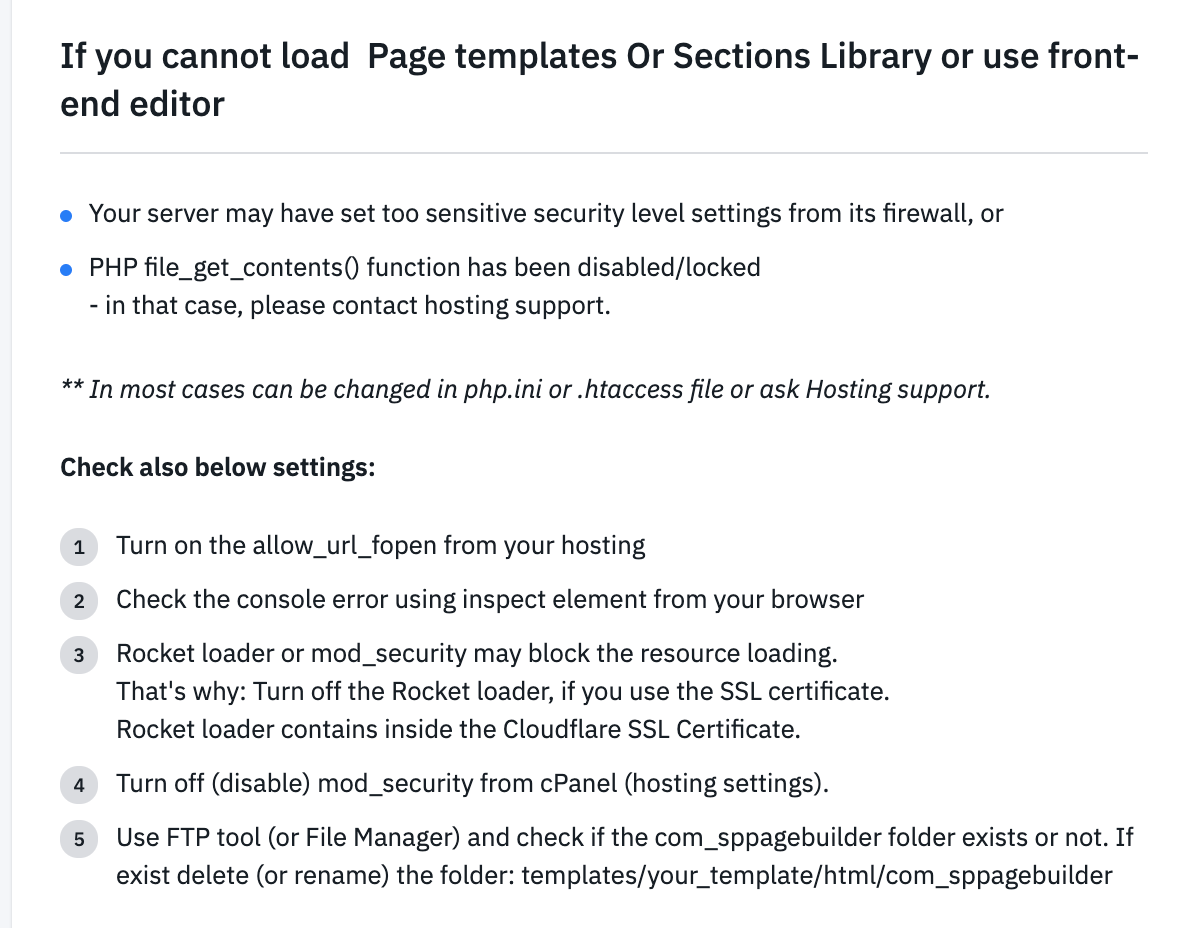This screenshot has height=928, width=1178.
Task: Click the page heading about Page templates
Action: click(598, 80)
